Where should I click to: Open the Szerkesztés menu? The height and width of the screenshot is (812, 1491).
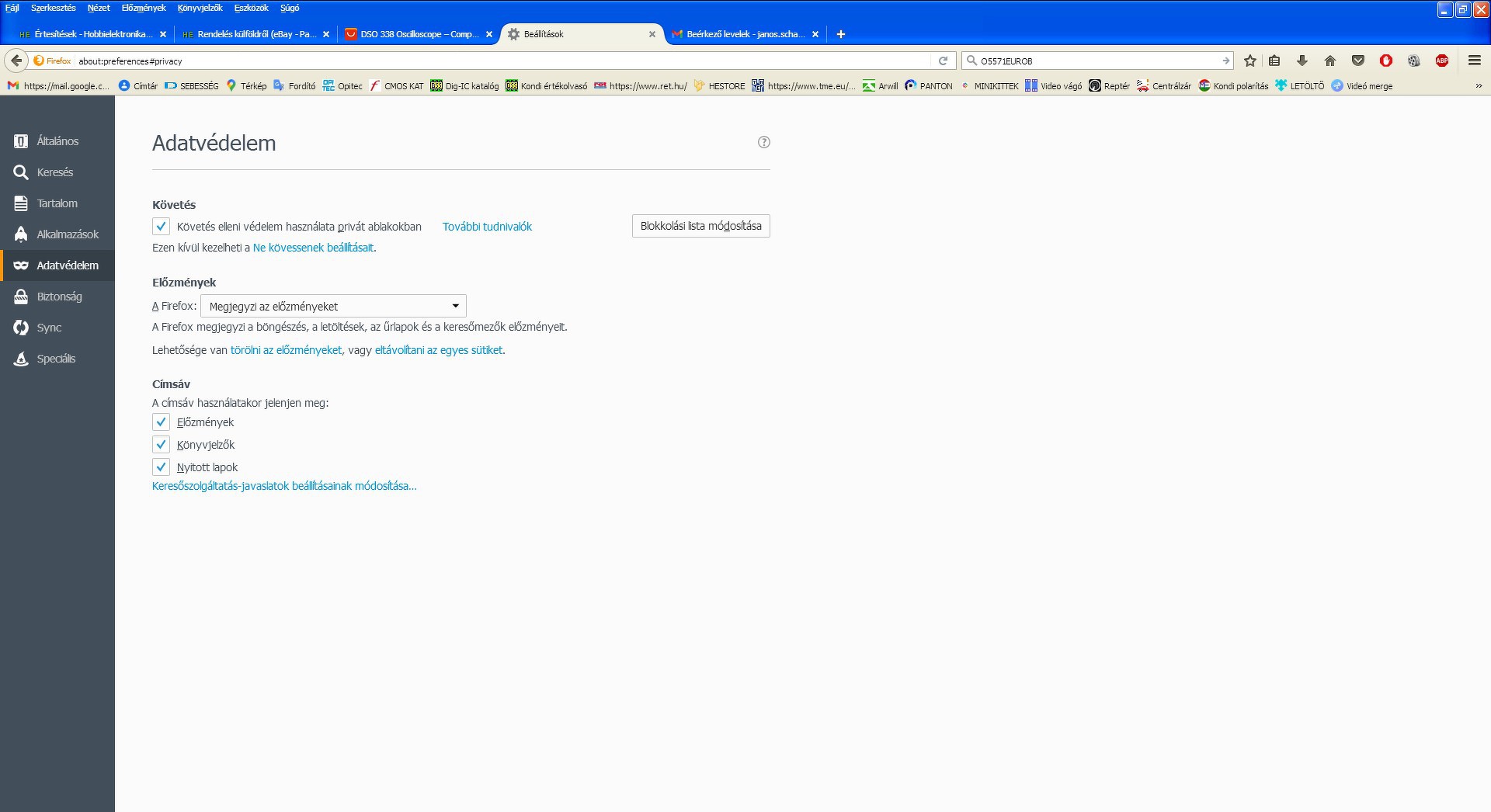click(x=53, y=8)
